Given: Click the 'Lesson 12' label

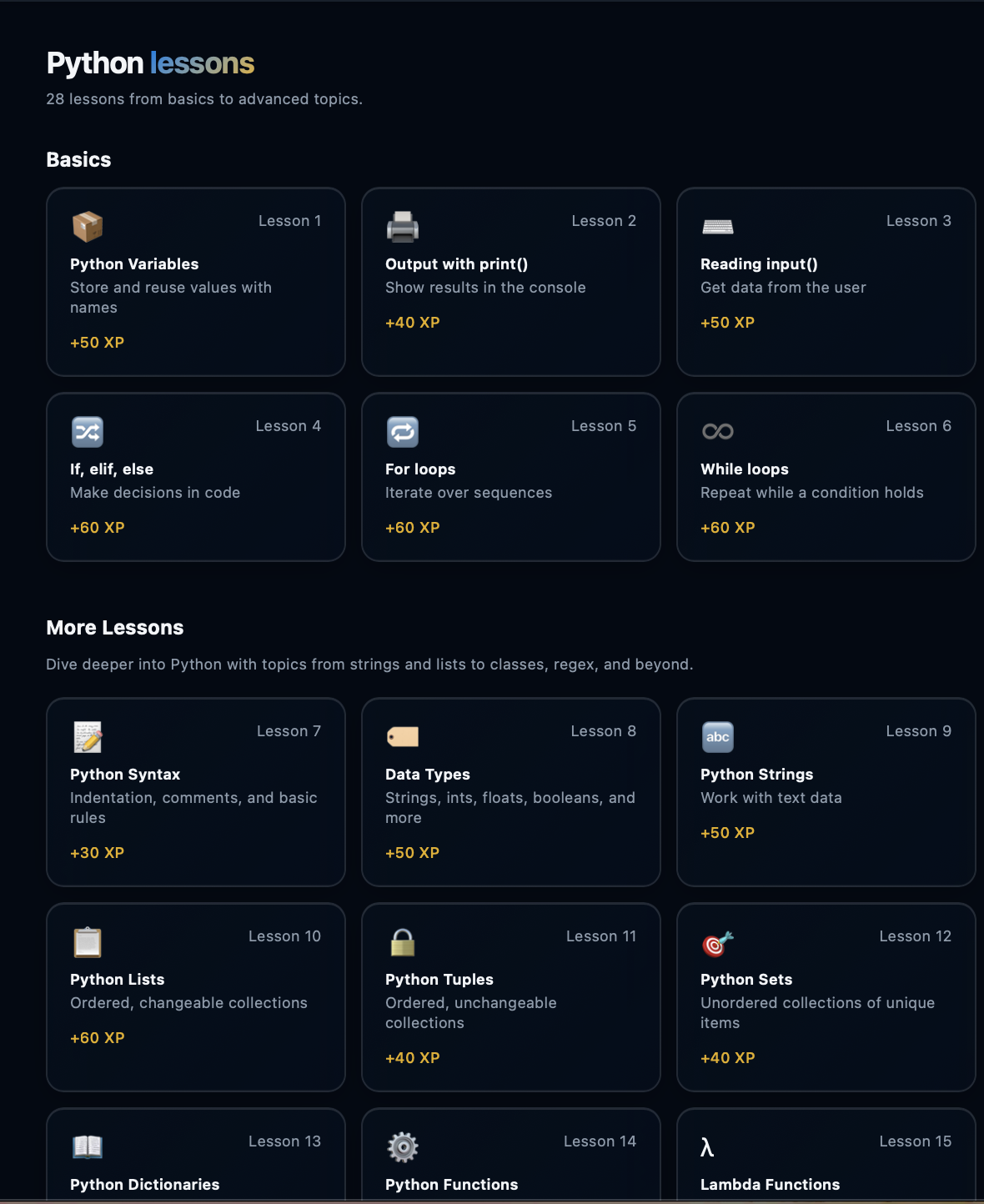Looking at the screenshot, I should pos(916,936).
